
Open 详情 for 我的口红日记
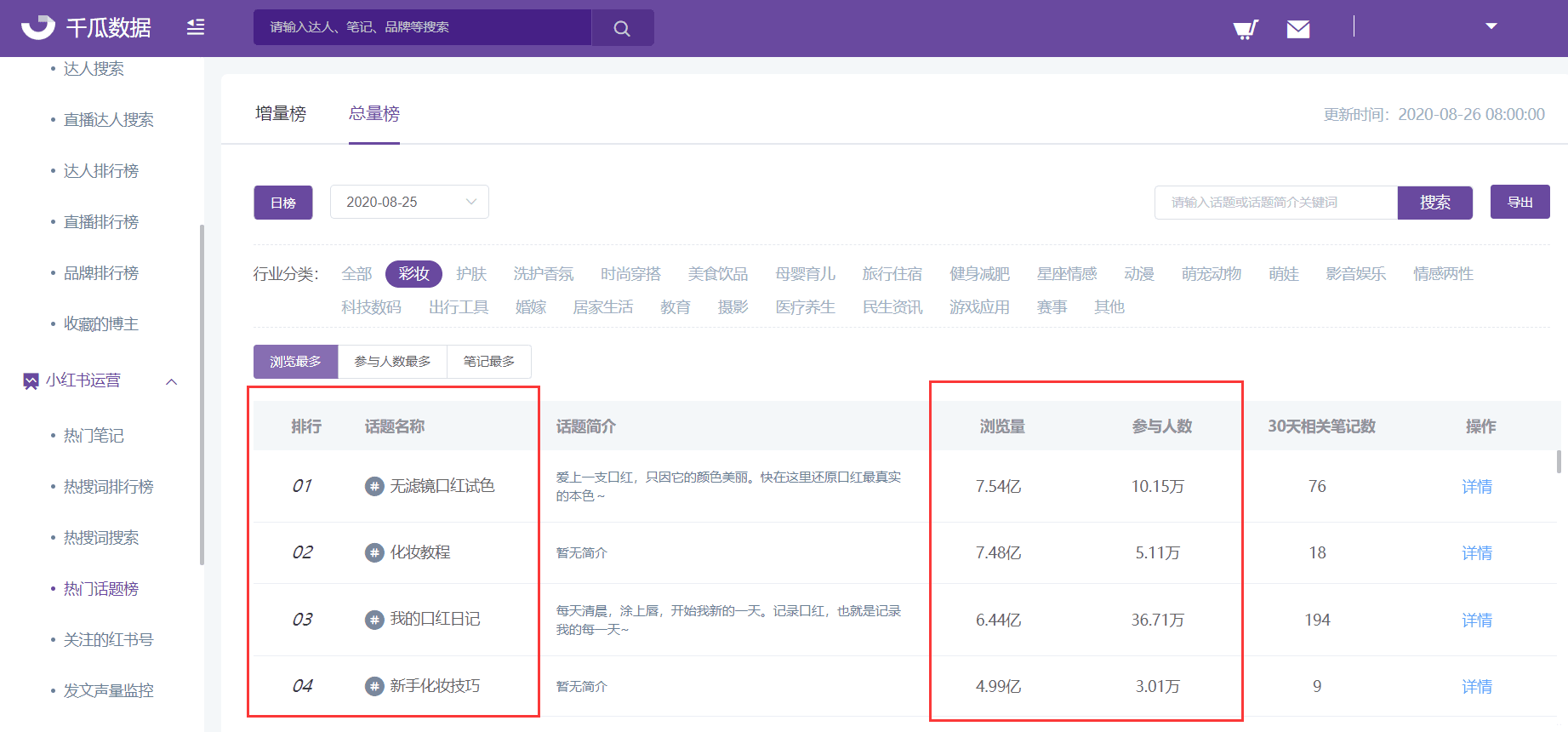(x=1477, y=620)
